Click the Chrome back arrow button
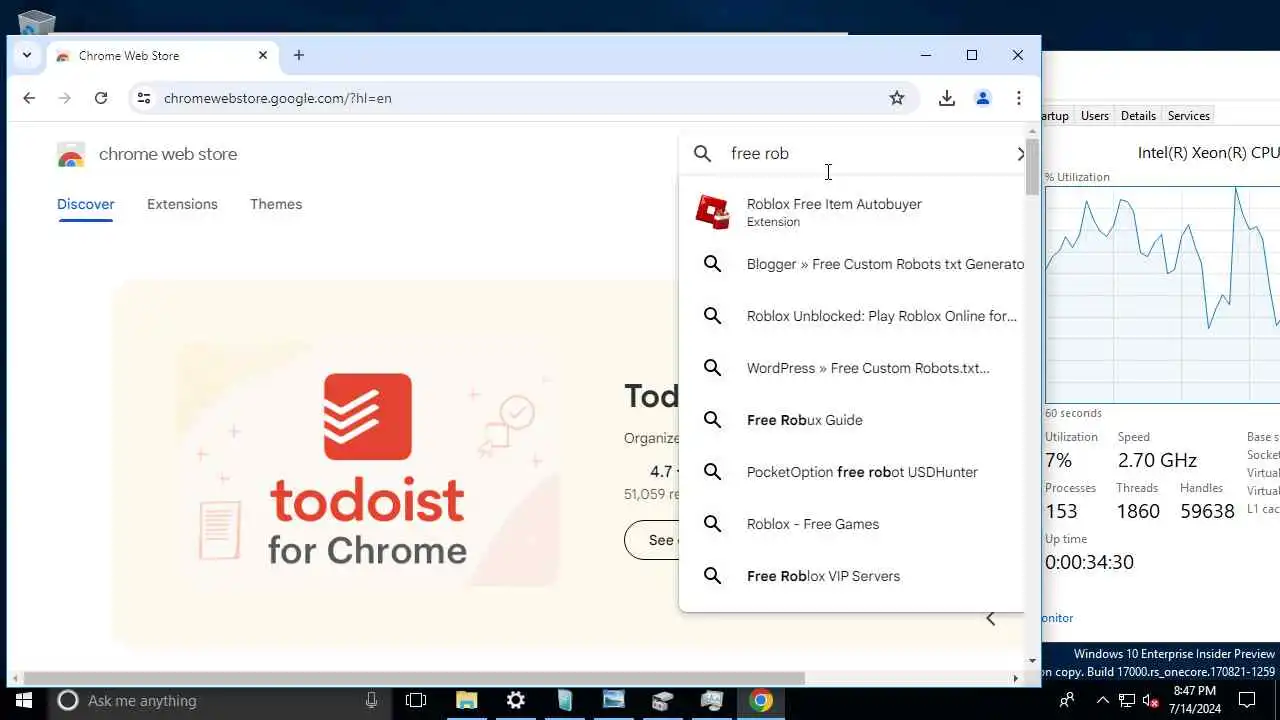This screenshot has height=720, width=1280. point(29,98)
